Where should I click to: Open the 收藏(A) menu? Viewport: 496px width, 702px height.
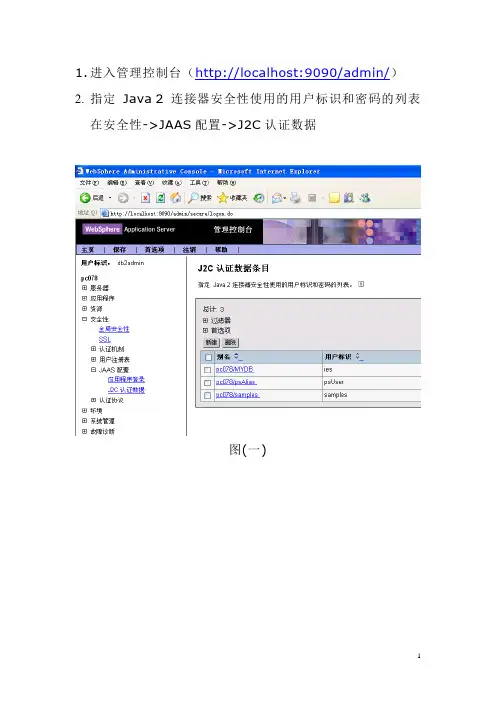[x=171, y=183]
